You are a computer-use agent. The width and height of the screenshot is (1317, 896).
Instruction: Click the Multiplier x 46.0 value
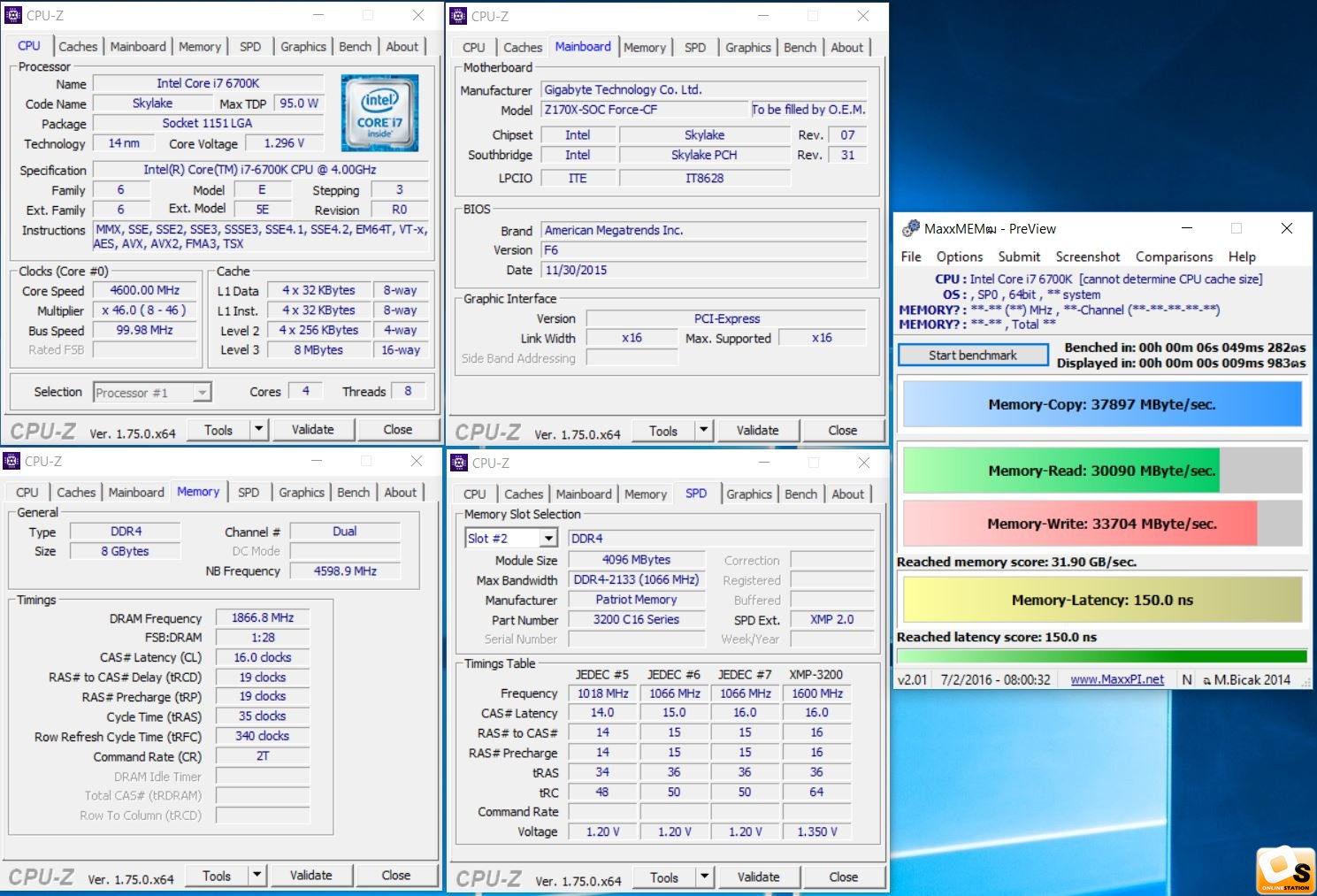click(145, 310)
